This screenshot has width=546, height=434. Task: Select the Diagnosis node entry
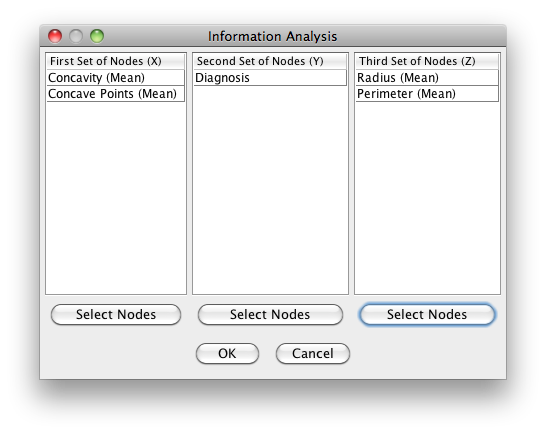click(270, 78)
